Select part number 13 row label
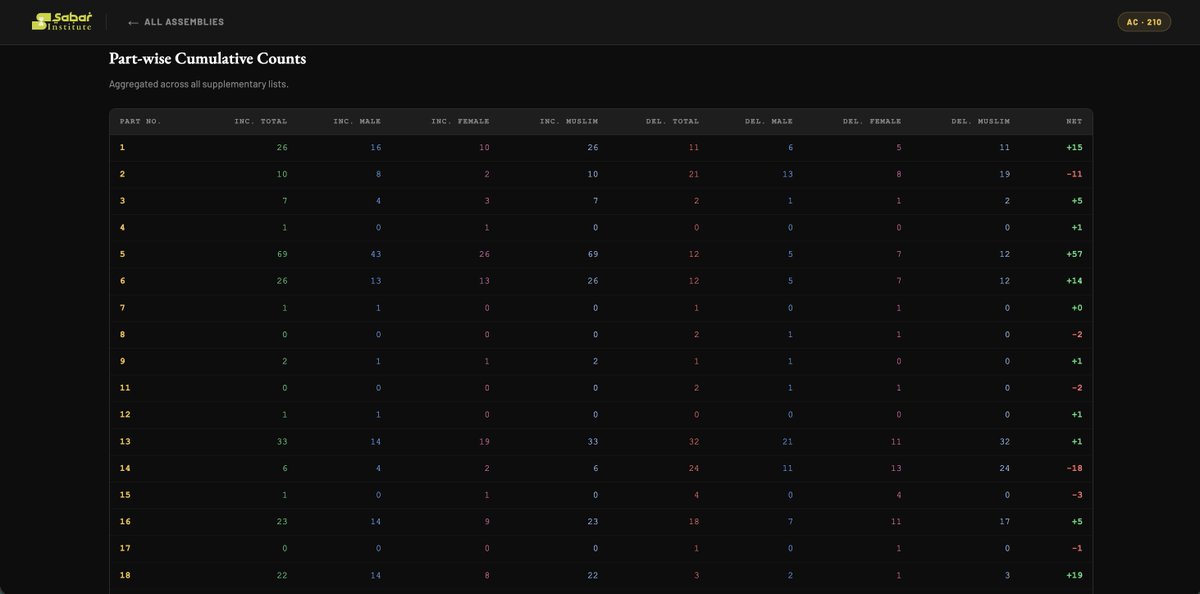Image resolution: width=1200 pixels, height=594 pixels. 125,441
